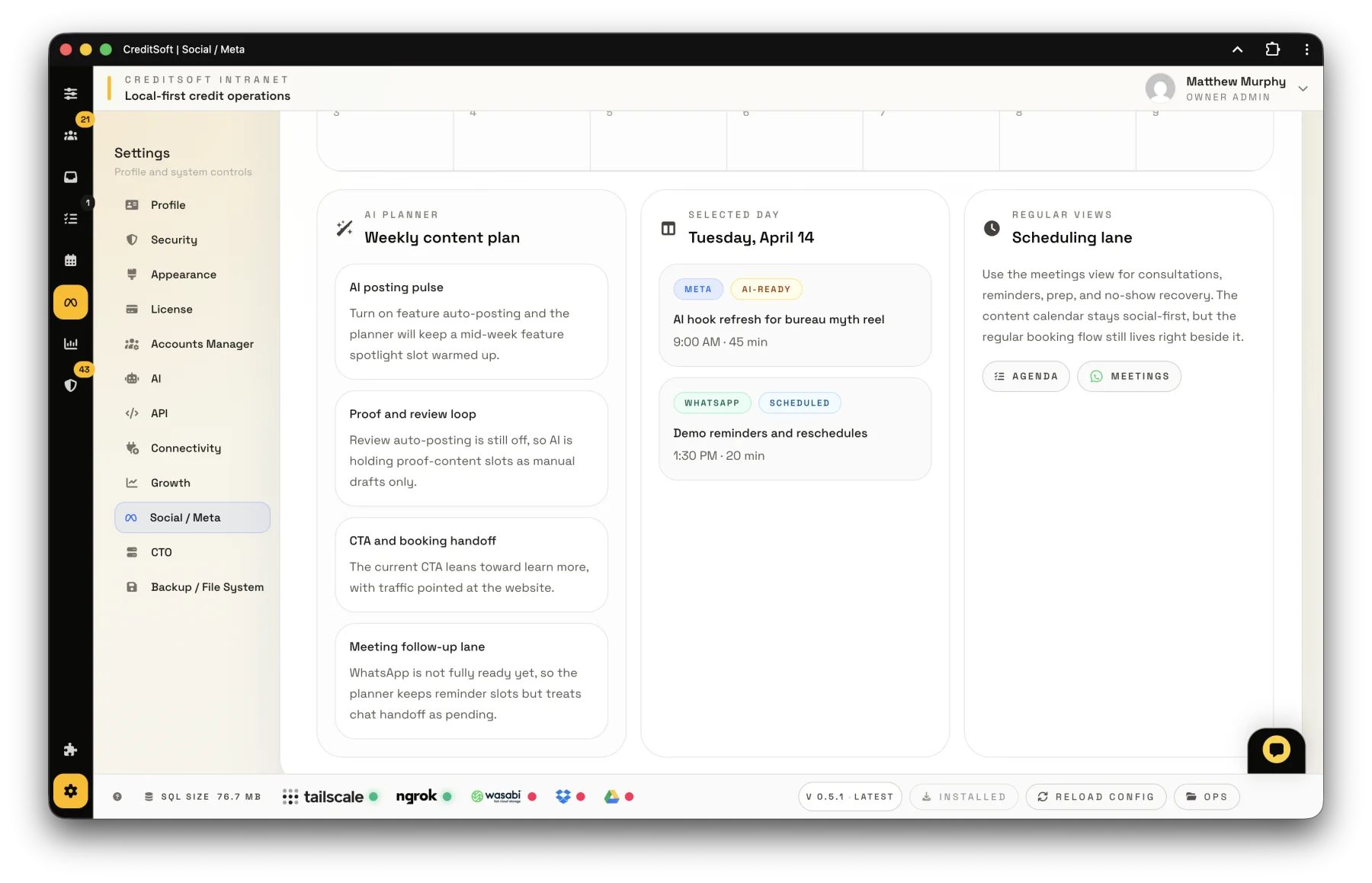Click the bar chart analytics icon
This screenshot has height=883, width=1372.
(x=71, y=344)
